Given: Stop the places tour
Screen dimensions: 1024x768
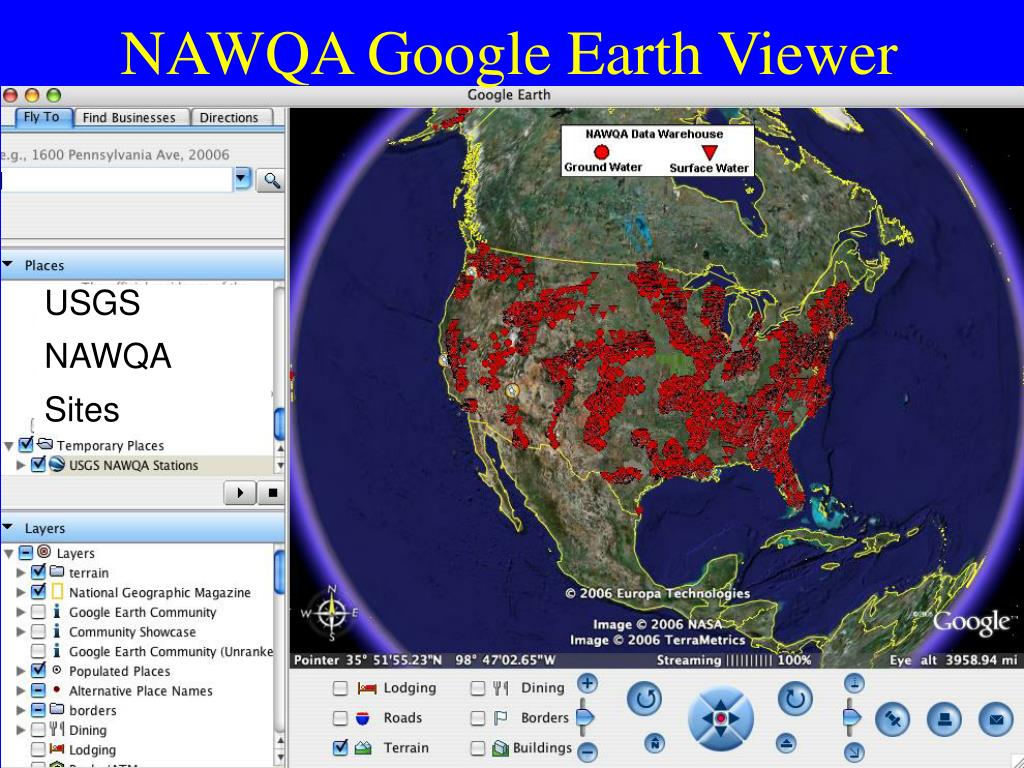Looking at the screenshot, I should pyautogui.click(x=271, y=492).
